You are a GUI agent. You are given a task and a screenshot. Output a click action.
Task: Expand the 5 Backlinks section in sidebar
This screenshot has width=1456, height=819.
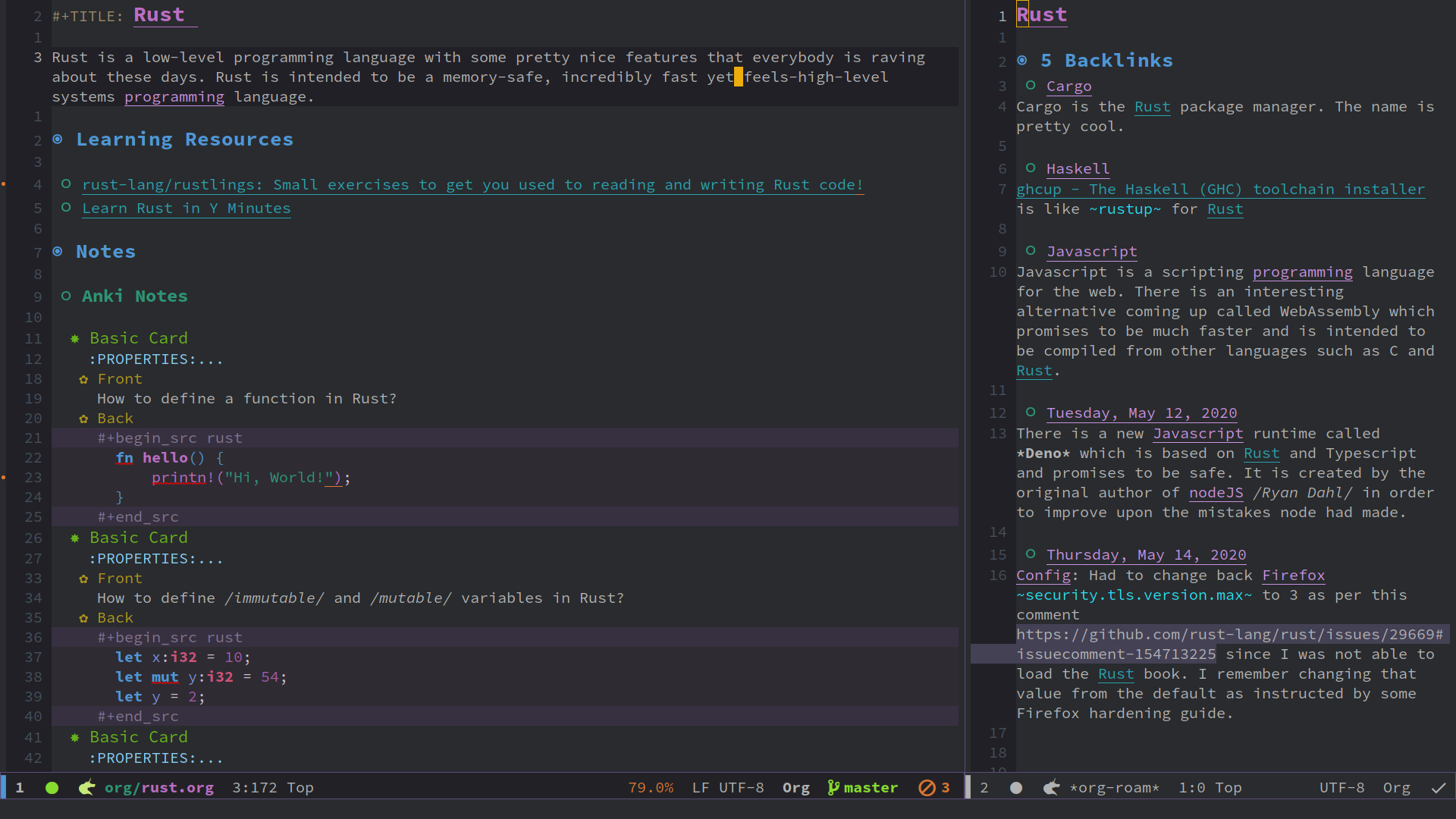[1022, 60]
